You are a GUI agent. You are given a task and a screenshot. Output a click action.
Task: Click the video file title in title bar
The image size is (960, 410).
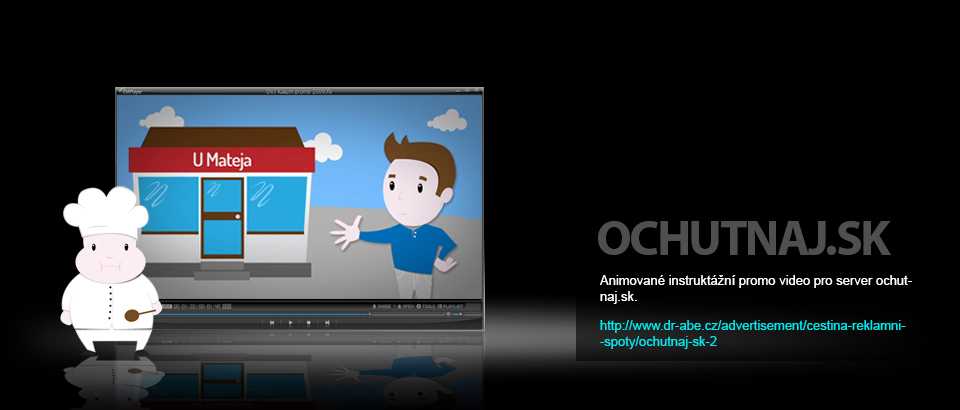pyautogui.click(x=299, y=92)
